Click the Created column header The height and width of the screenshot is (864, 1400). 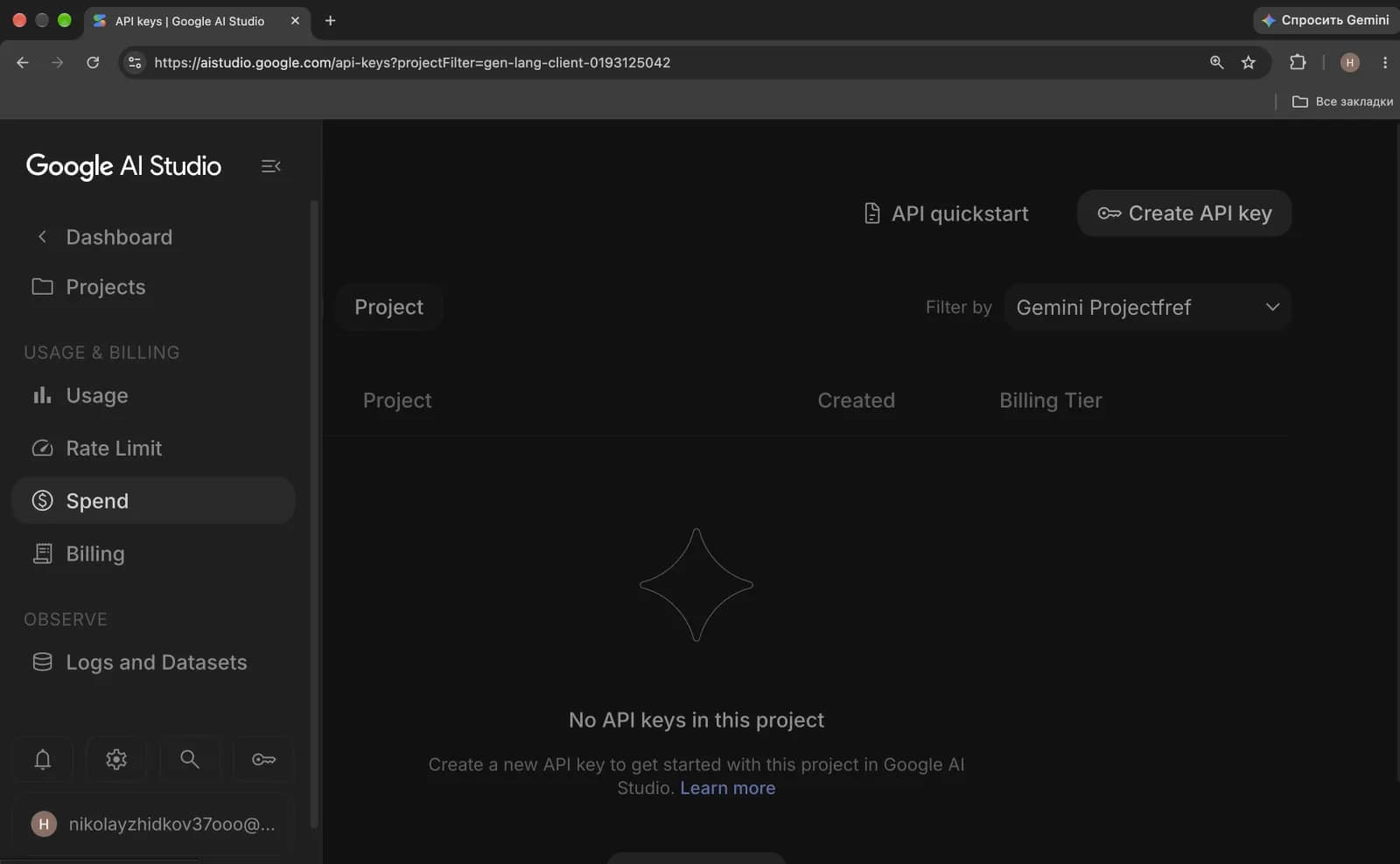click(x=856, y=401)
